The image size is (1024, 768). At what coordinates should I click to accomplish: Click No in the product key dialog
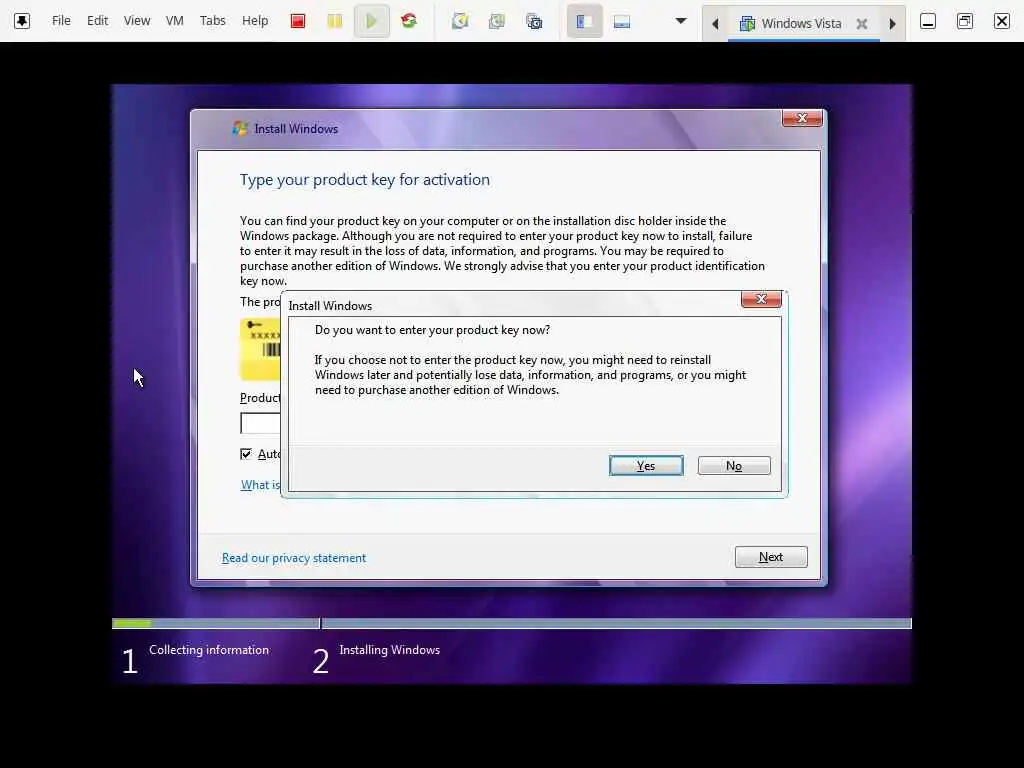click(734, 466)
